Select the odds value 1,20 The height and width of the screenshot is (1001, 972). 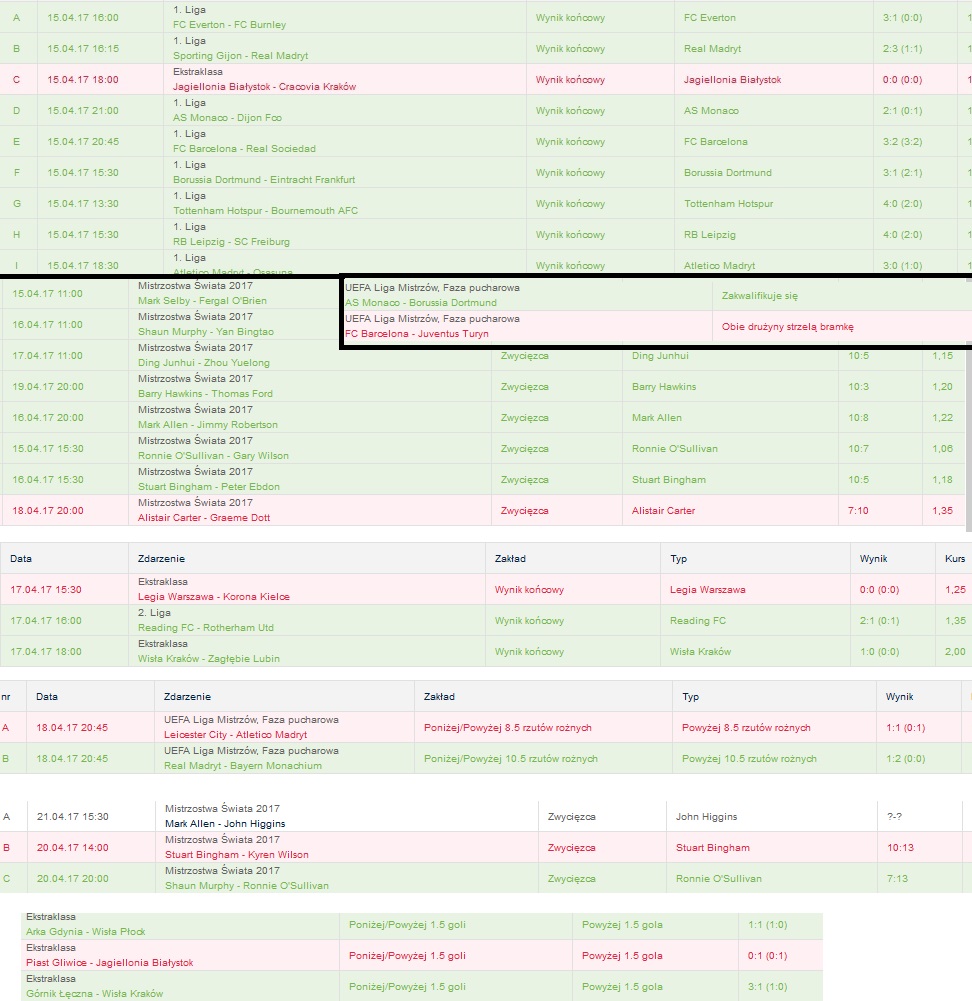[942, 387]
